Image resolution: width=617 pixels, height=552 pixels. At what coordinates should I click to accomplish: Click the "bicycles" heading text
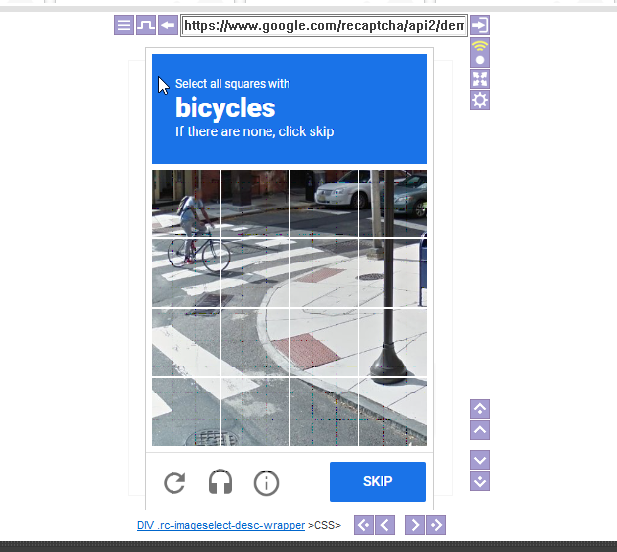225,107
